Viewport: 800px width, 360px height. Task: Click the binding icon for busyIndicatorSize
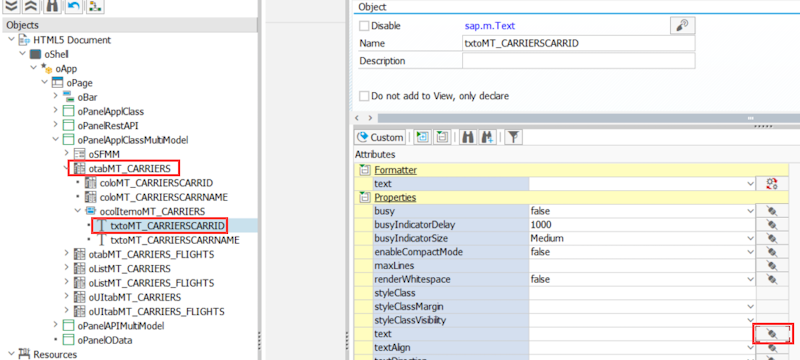[772, 239]
